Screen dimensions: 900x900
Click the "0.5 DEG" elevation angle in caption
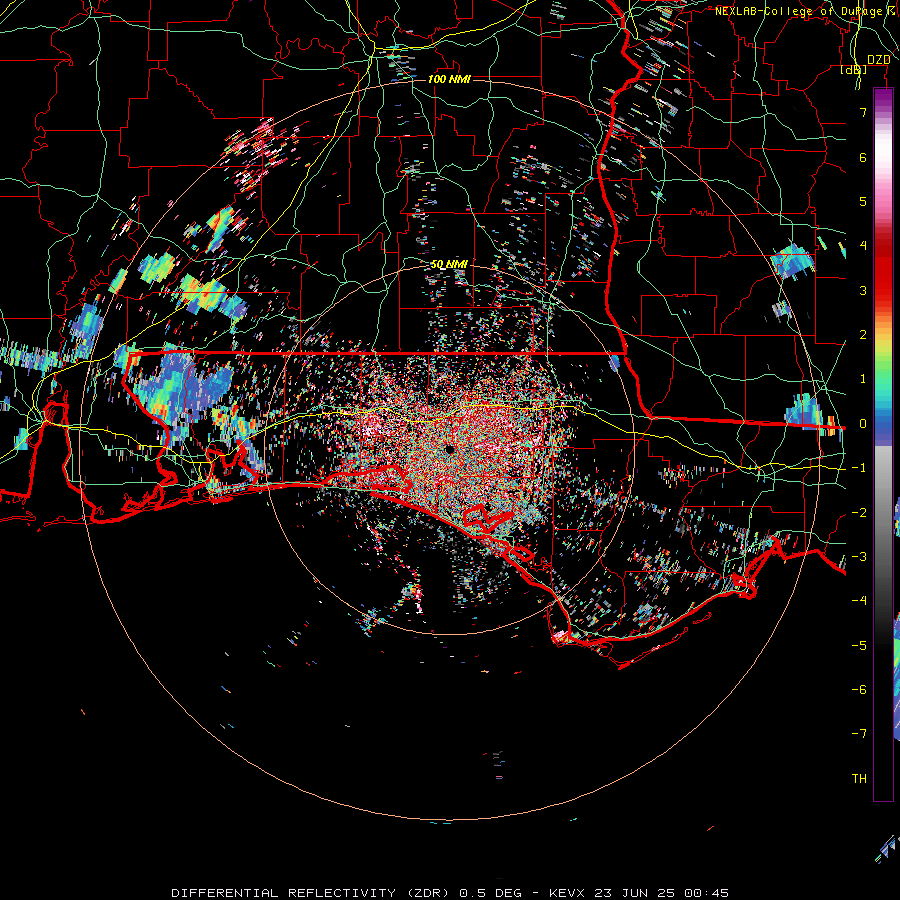[490, 893]
